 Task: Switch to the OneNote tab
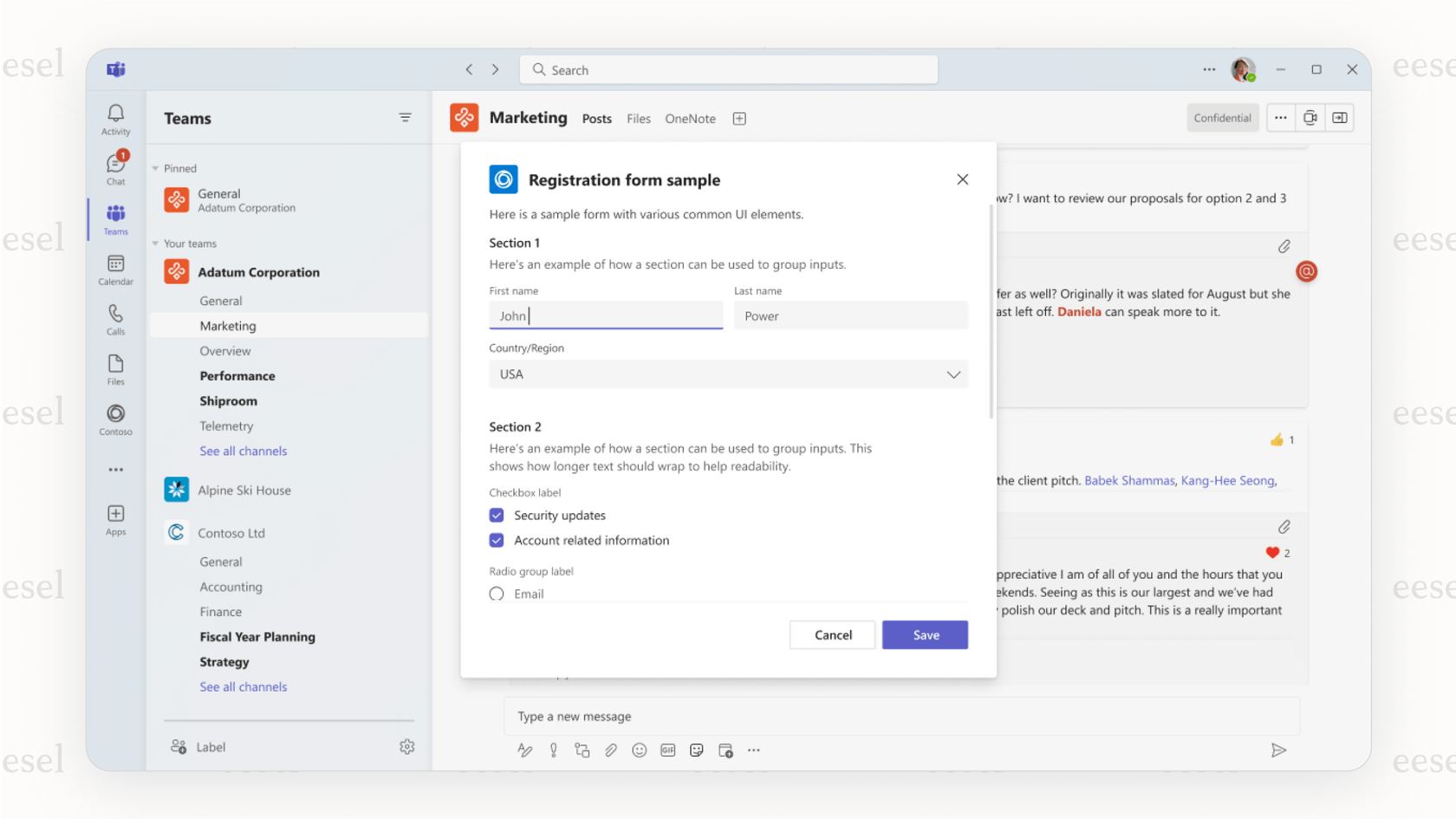click(690, 119)
